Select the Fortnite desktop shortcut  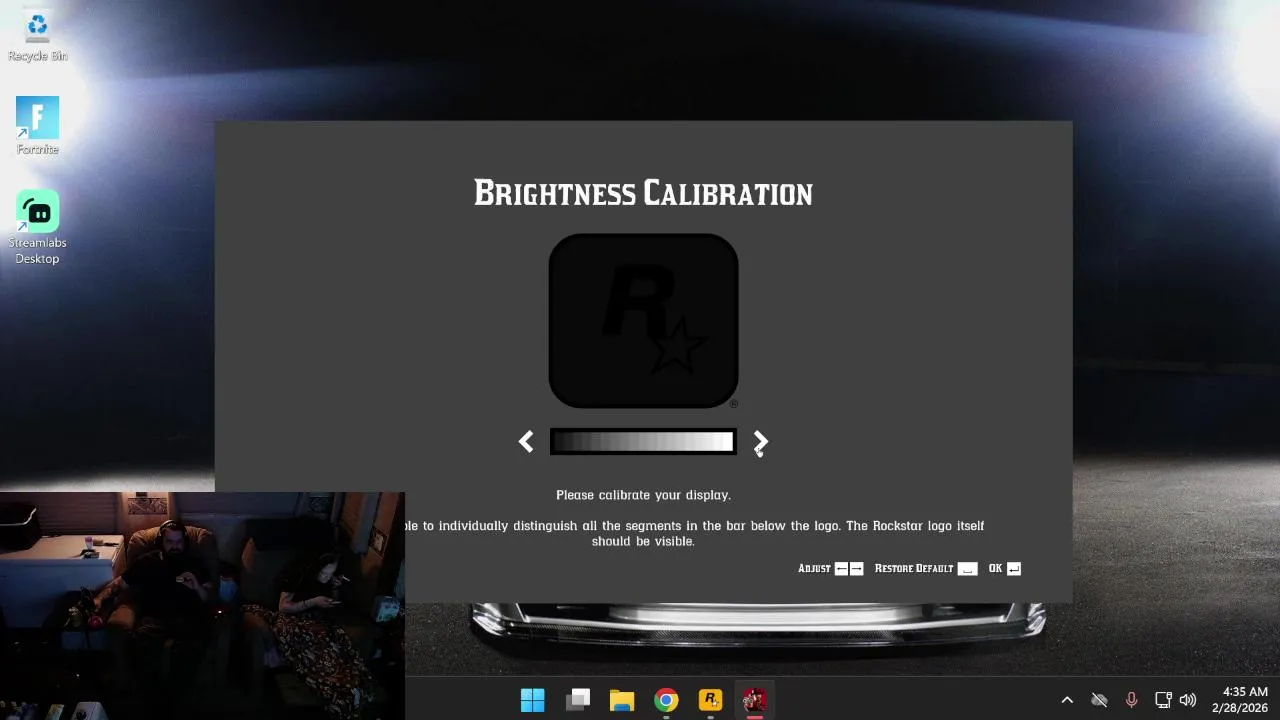(x=37, y=126)
